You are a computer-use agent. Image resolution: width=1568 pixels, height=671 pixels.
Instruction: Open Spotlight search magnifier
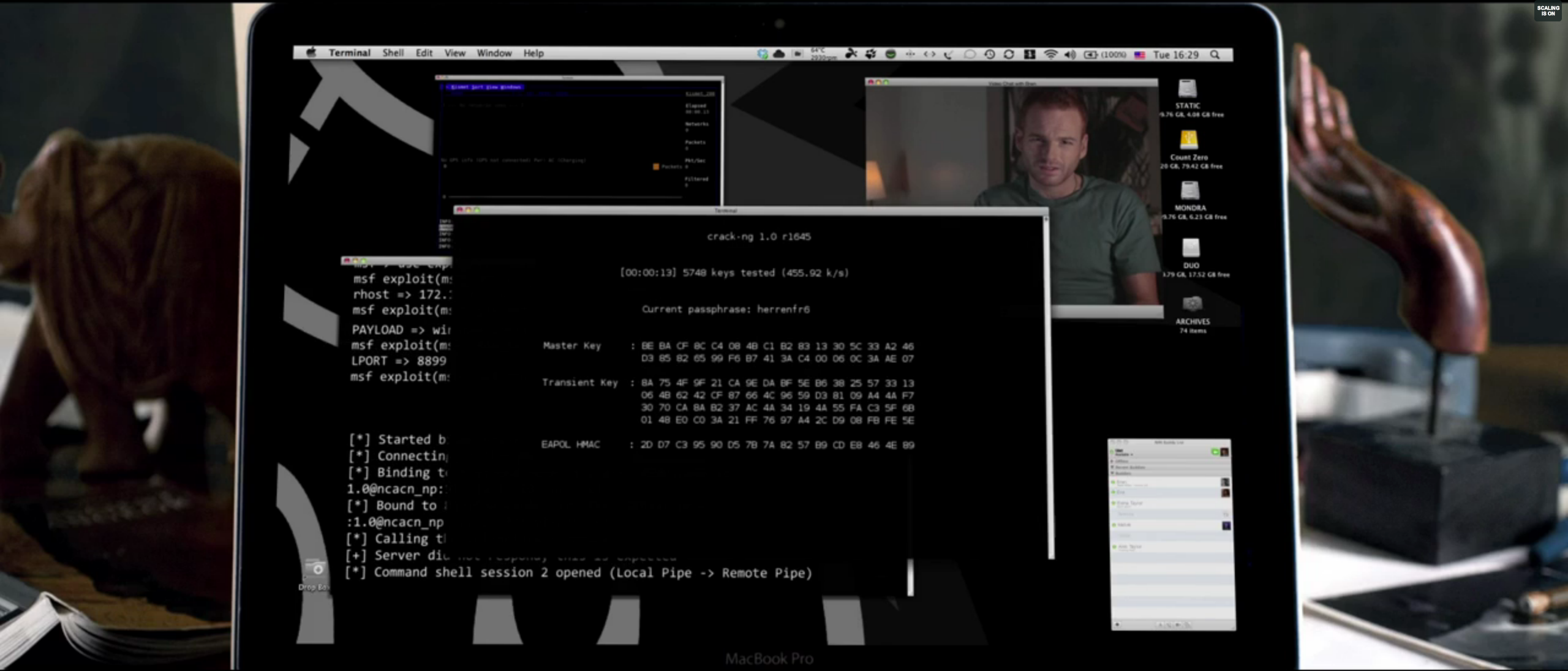coord(1215,54)
